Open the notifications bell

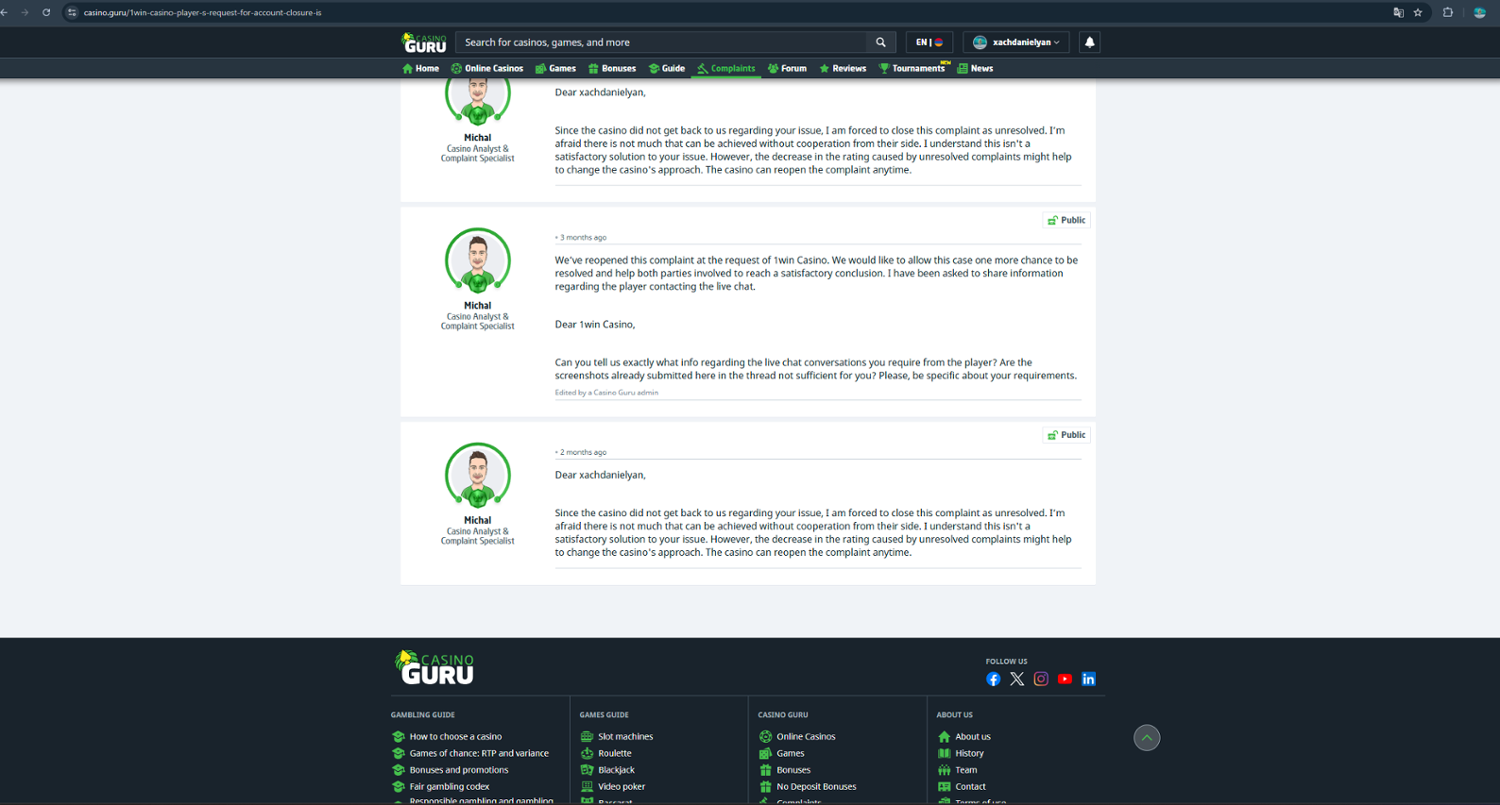click(1090, 42)
